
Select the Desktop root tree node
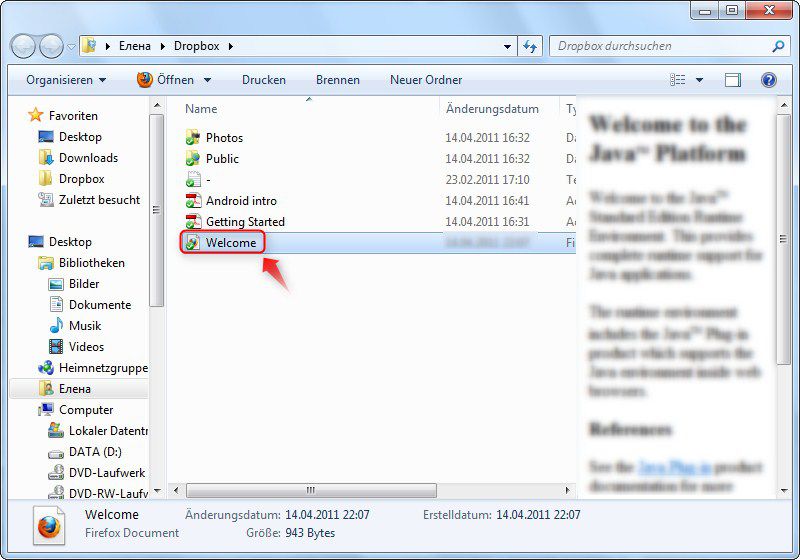[60, 242]
